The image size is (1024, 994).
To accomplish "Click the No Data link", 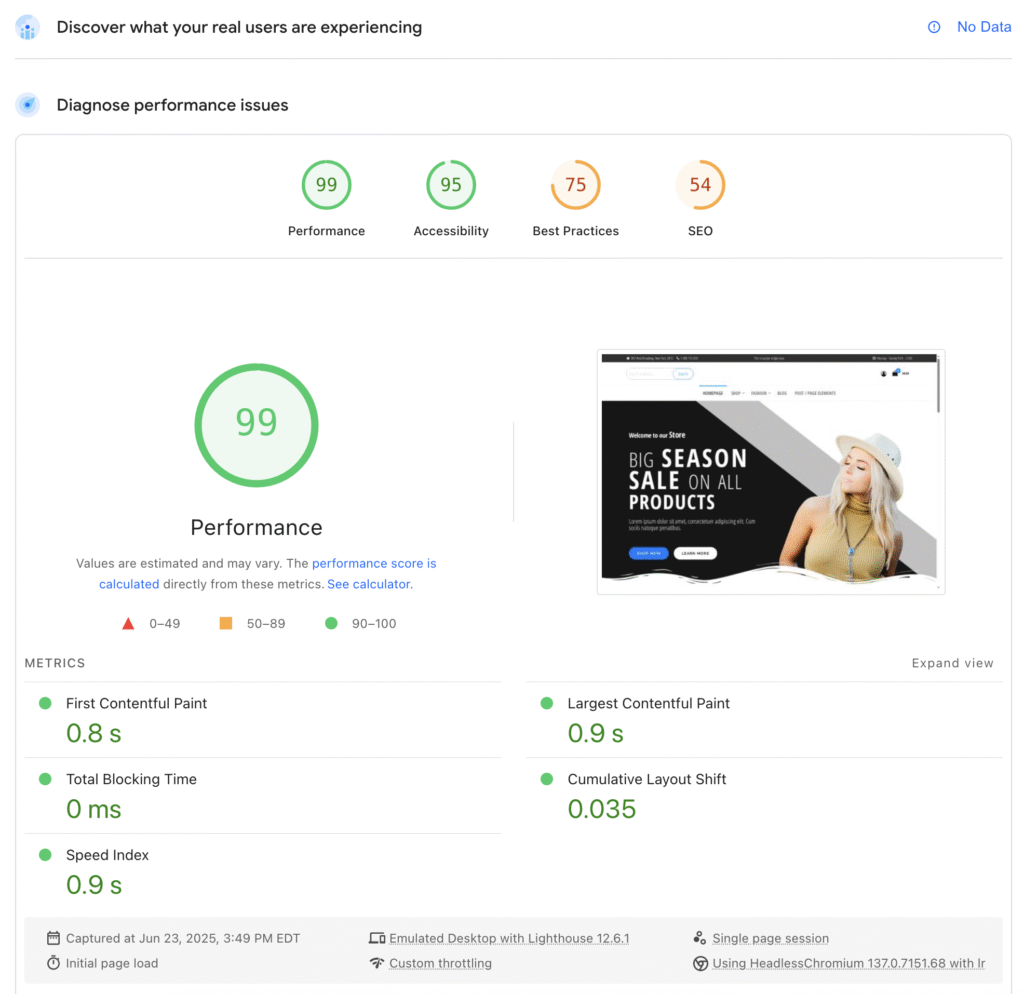I will pyautogui.click(x=984, y=27).
